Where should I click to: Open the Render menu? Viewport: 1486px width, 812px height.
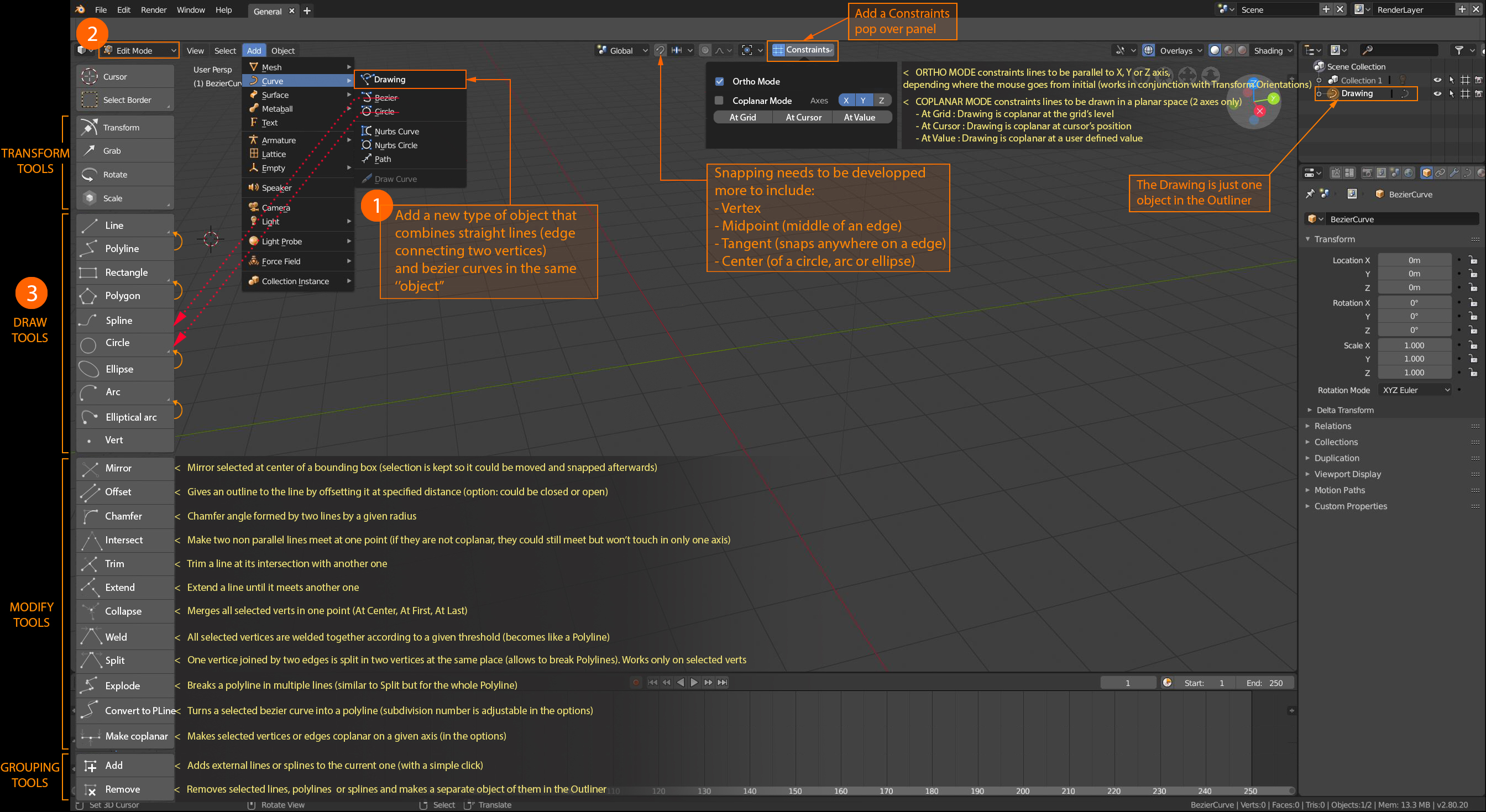pos(154,10)
